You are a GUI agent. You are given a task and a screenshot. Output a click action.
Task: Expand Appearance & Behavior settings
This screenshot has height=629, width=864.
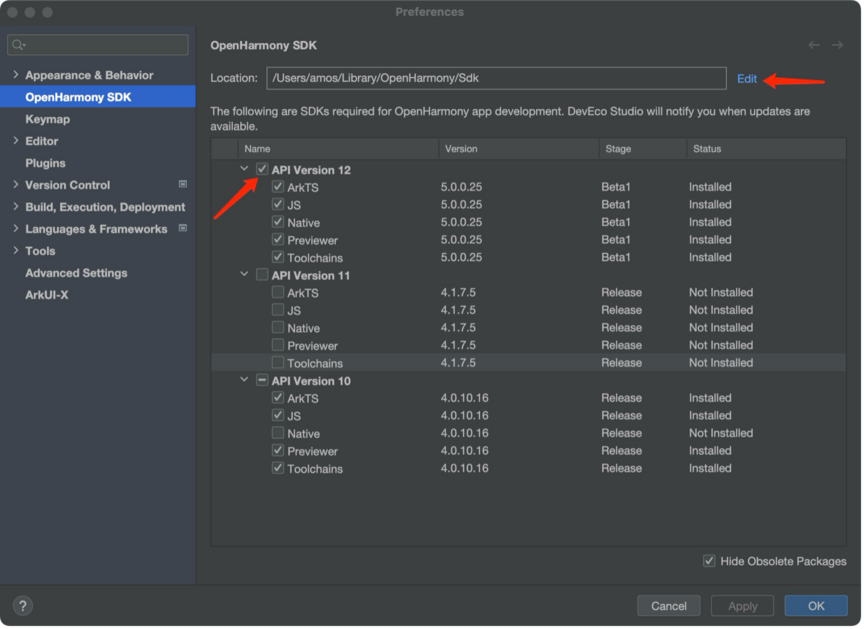click(15, 75)
